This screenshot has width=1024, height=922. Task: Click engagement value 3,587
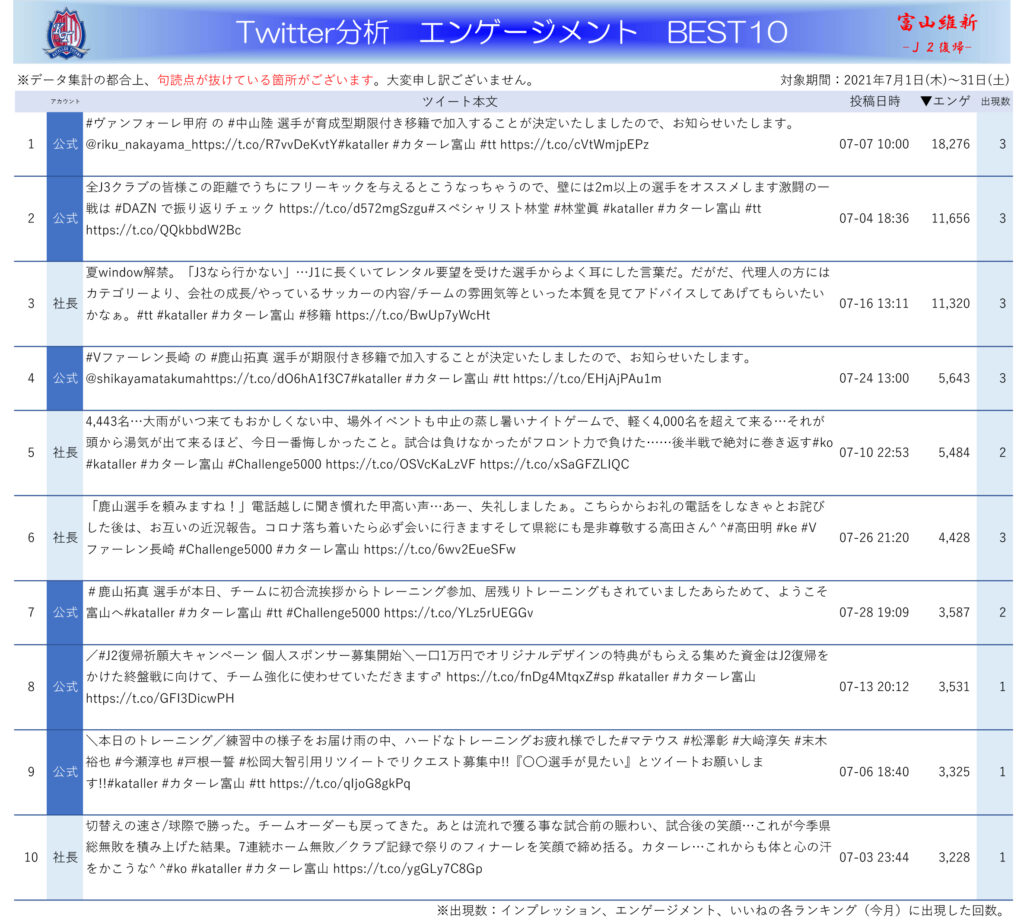tap(953, 612)
